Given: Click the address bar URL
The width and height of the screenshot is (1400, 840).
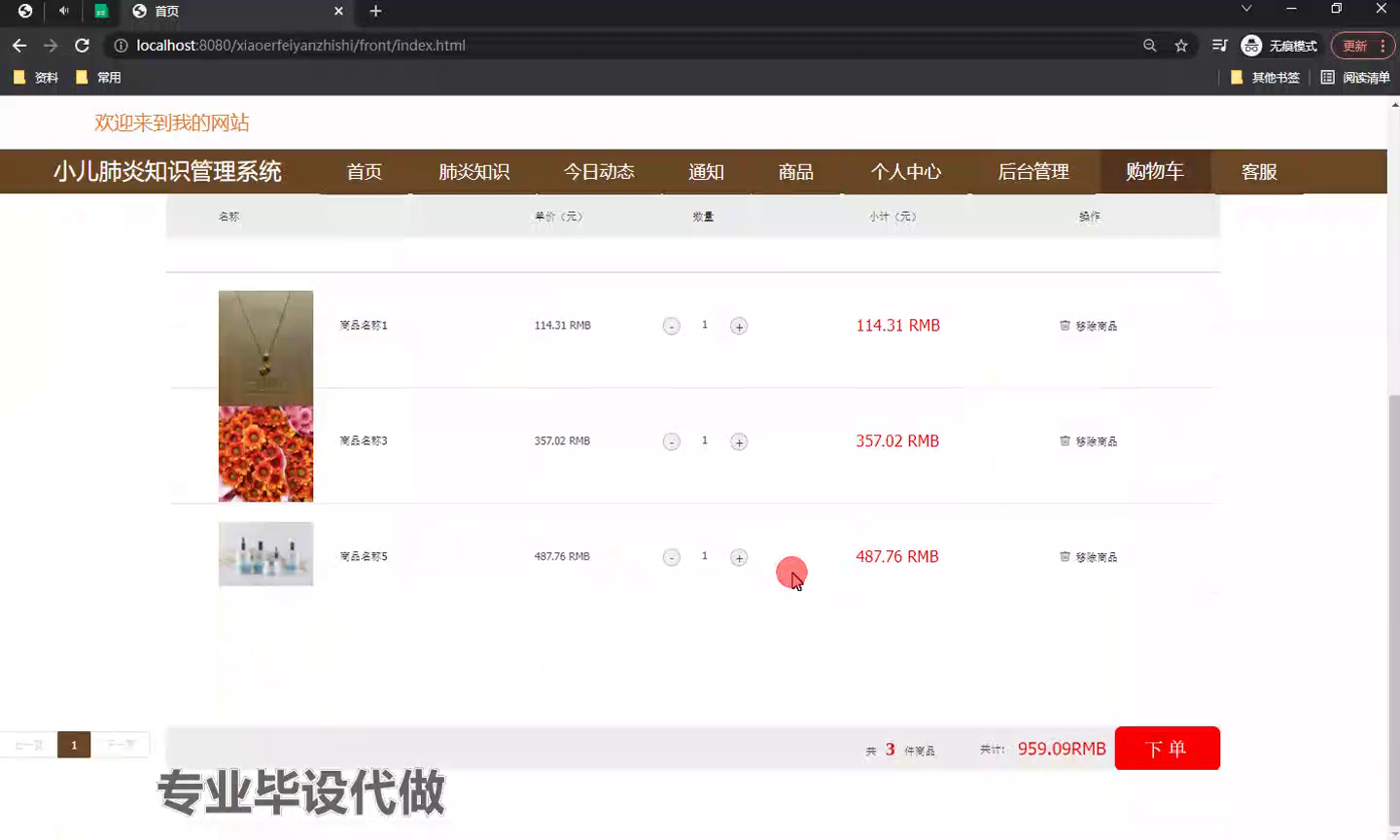Looking at the screenshot, I should coord(300,46).
